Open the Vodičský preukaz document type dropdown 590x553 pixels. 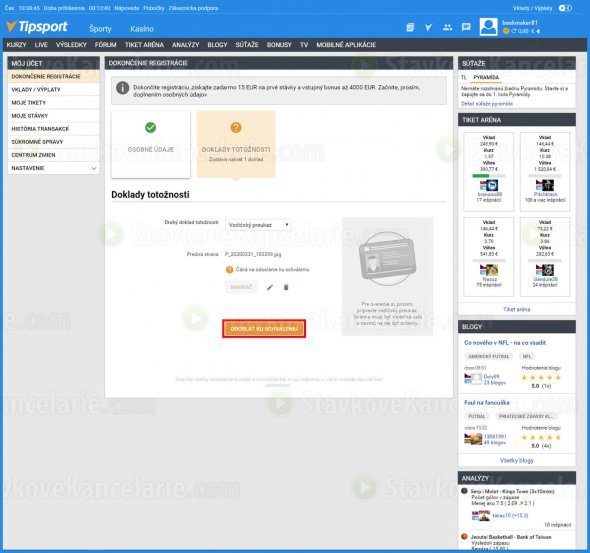coord(258,225)
